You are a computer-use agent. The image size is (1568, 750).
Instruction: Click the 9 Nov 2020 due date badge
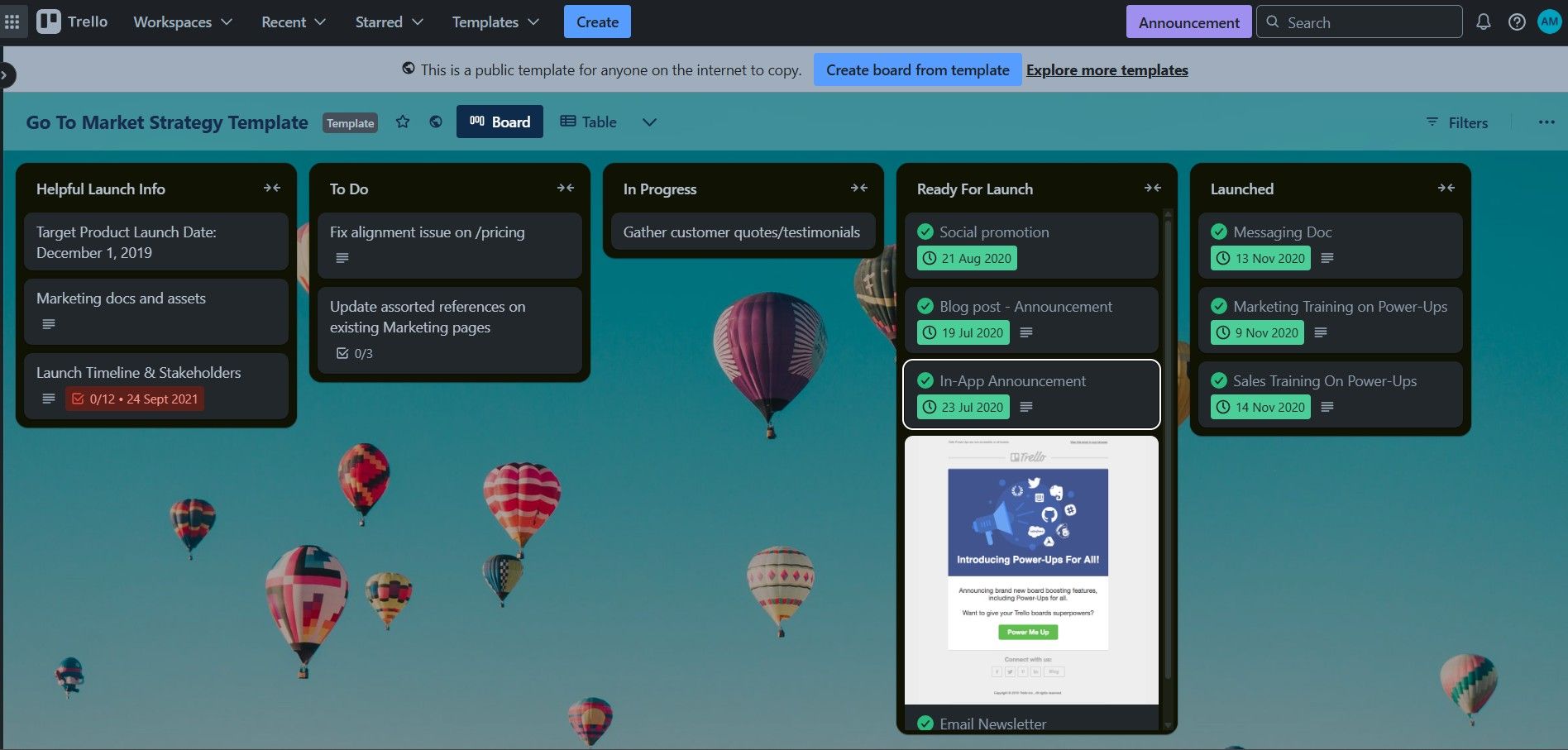coord(1257,332)
